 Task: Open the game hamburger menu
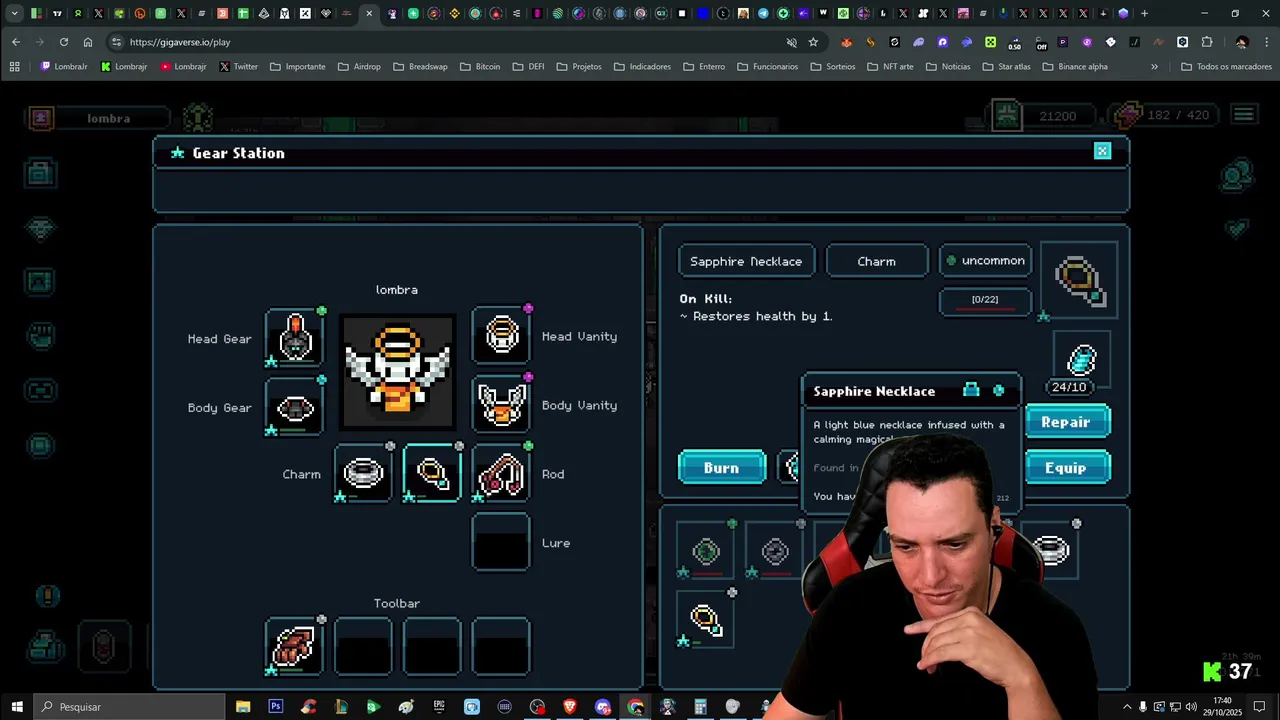pyautogui.click(x=1243, y=115)
